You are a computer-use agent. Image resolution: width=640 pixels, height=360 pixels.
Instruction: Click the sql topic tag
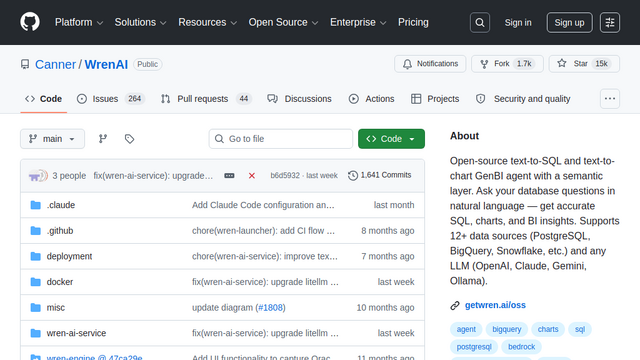(x=580, y=329)
